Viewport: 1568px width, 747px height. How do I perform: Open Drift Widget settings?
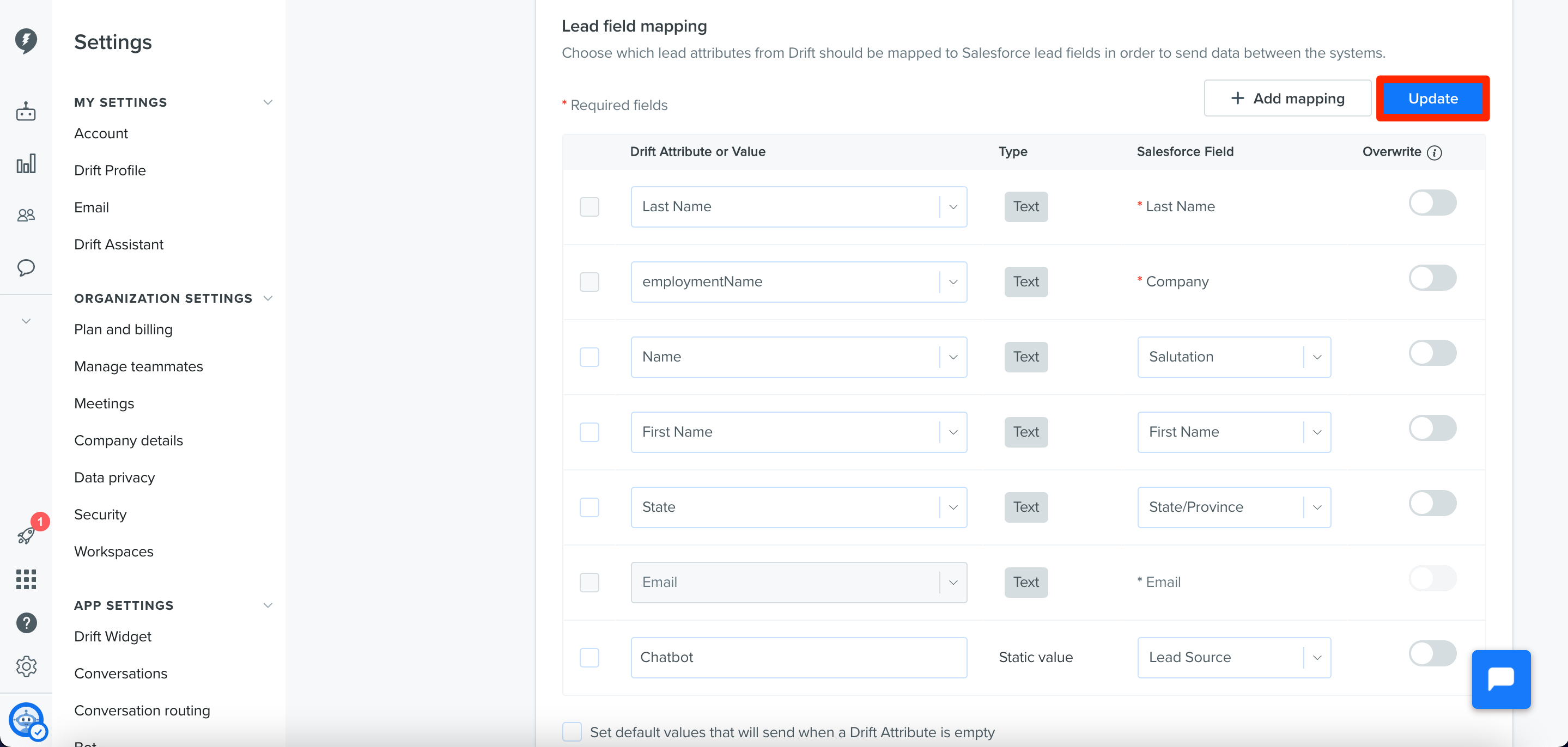[x=113, y=636]
